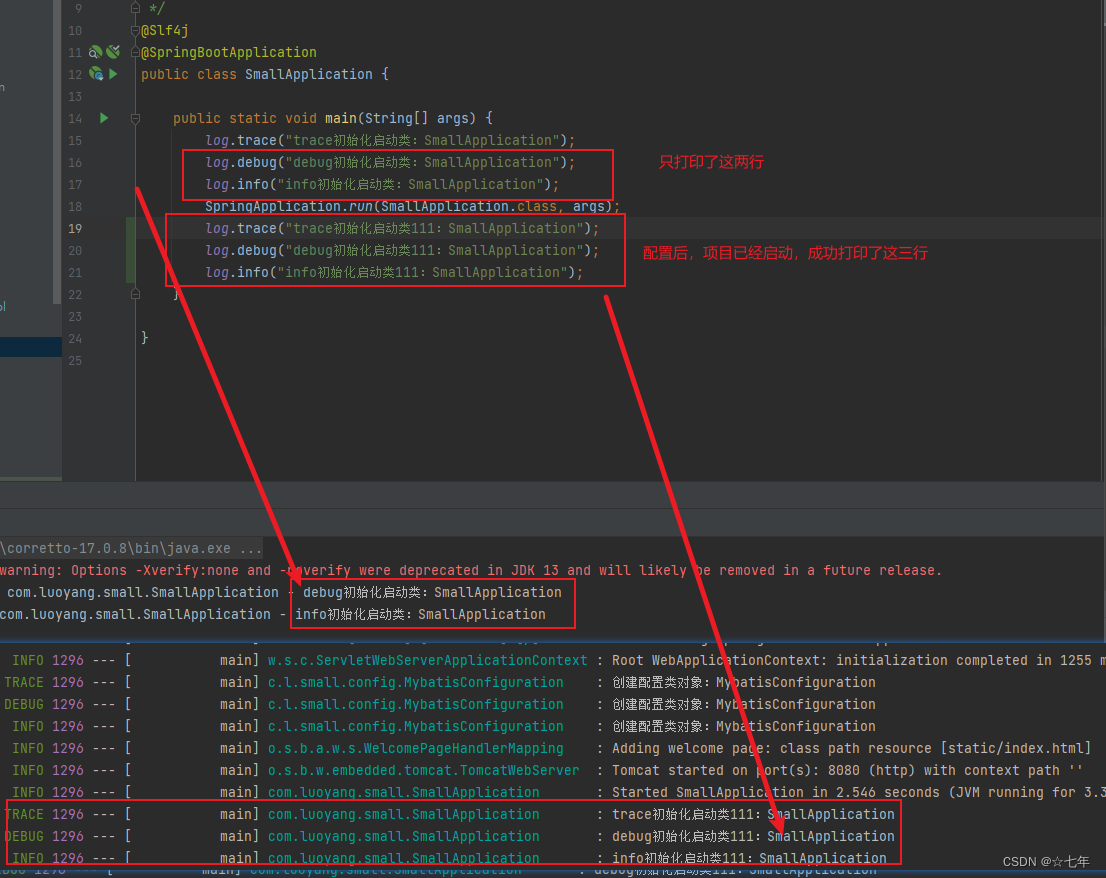1106x878 pixels.
Task: Click the fold end marker on line 22
Action: coord(135,294)
